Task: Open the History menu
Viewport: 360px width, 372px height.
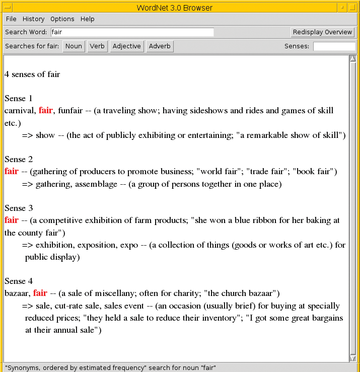Action: click(33, 19)
